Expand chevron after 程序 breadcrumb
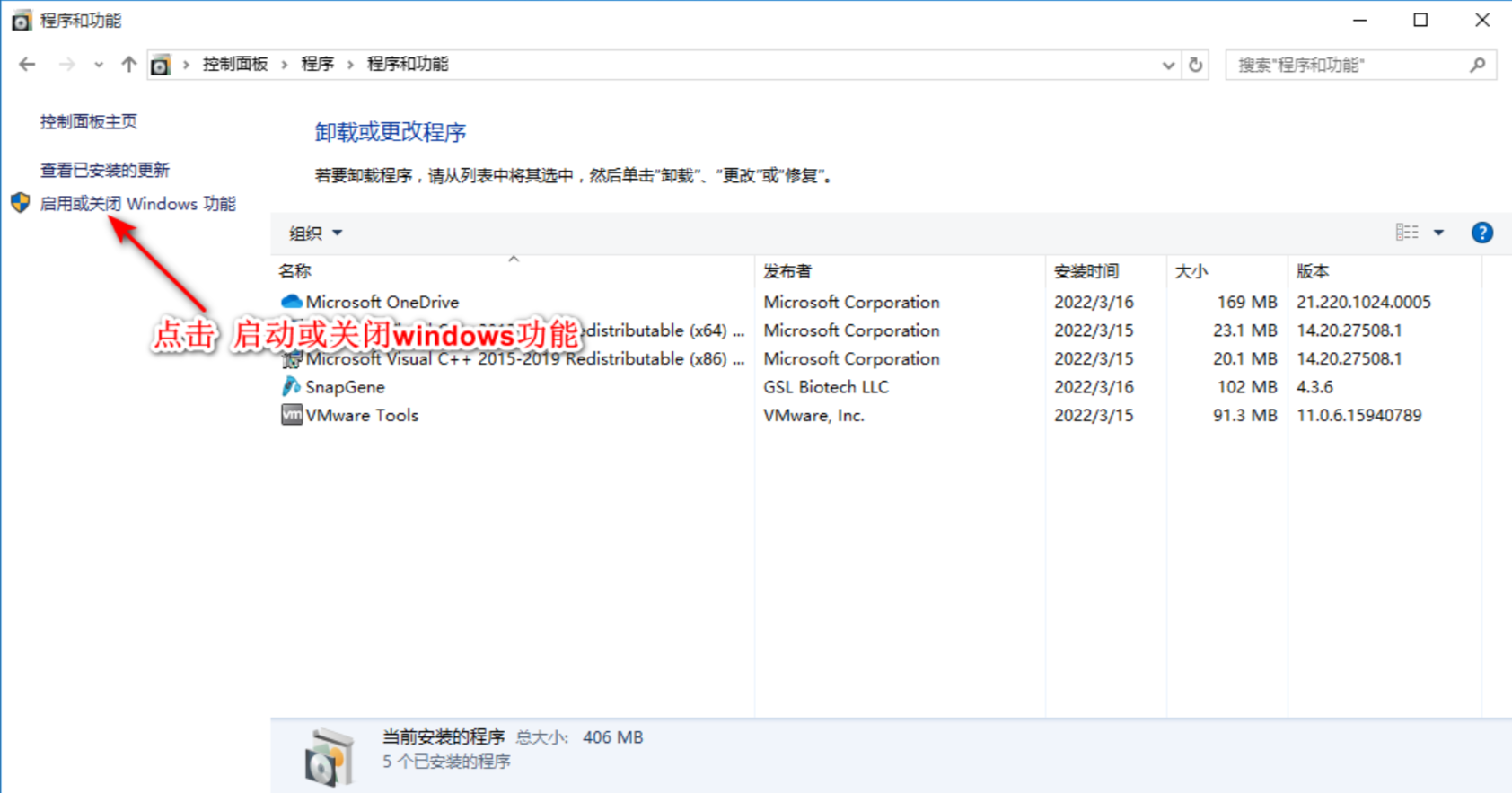The width and height of the screenshot is (1512, 793). 350,65
